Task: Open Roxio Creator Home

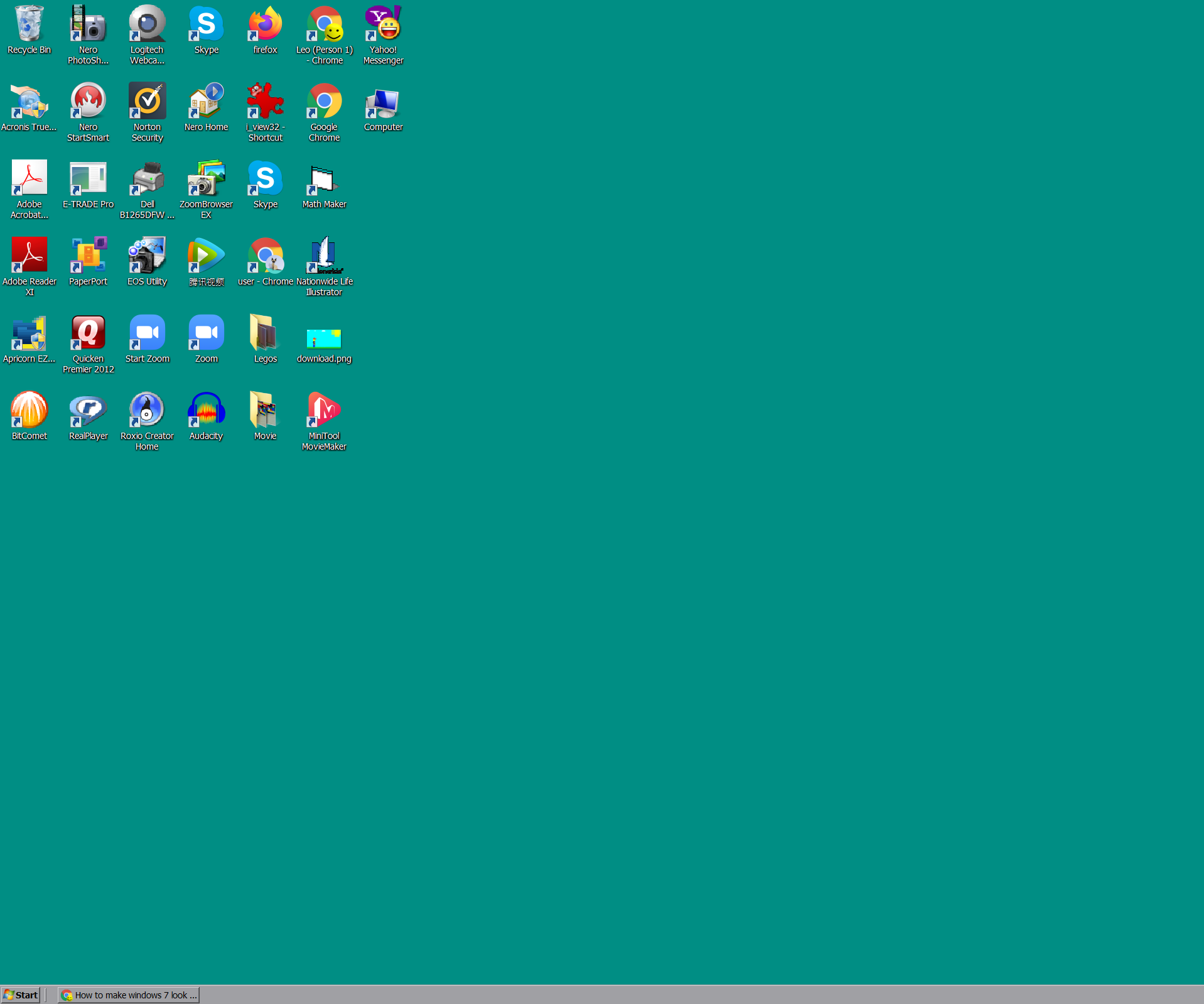Action: click(x=146, y=409)
